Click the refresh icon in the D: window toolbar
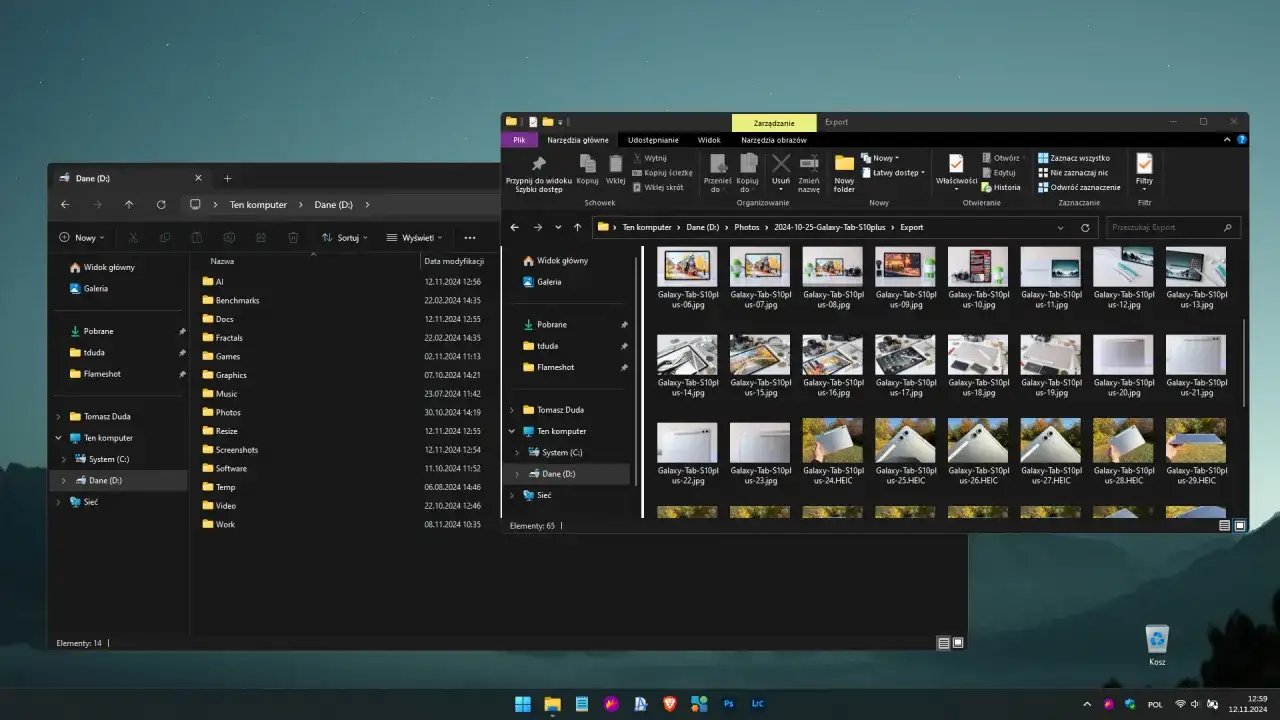 point(161,205)
